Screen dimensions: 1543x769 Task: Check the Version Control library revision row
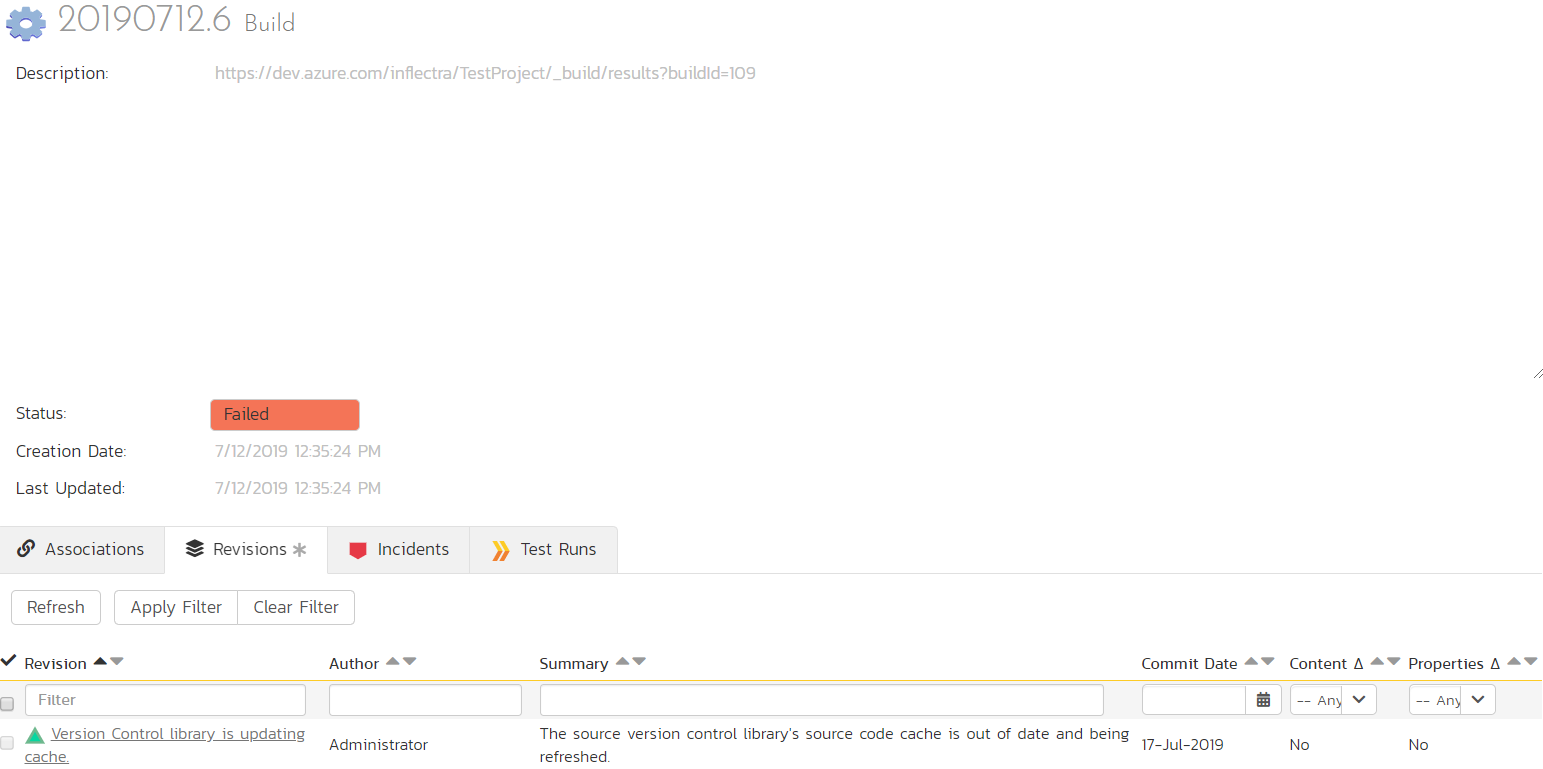click(8, 743)
